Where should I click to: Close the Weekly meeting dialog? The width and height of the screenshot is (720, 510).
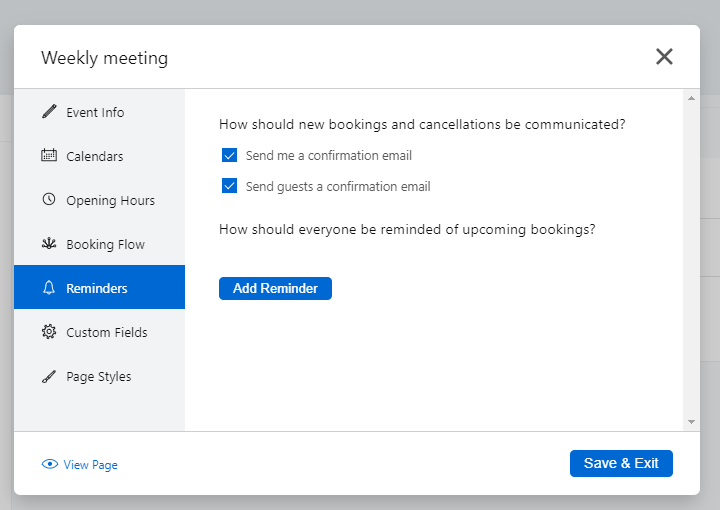tap(664, 57)
